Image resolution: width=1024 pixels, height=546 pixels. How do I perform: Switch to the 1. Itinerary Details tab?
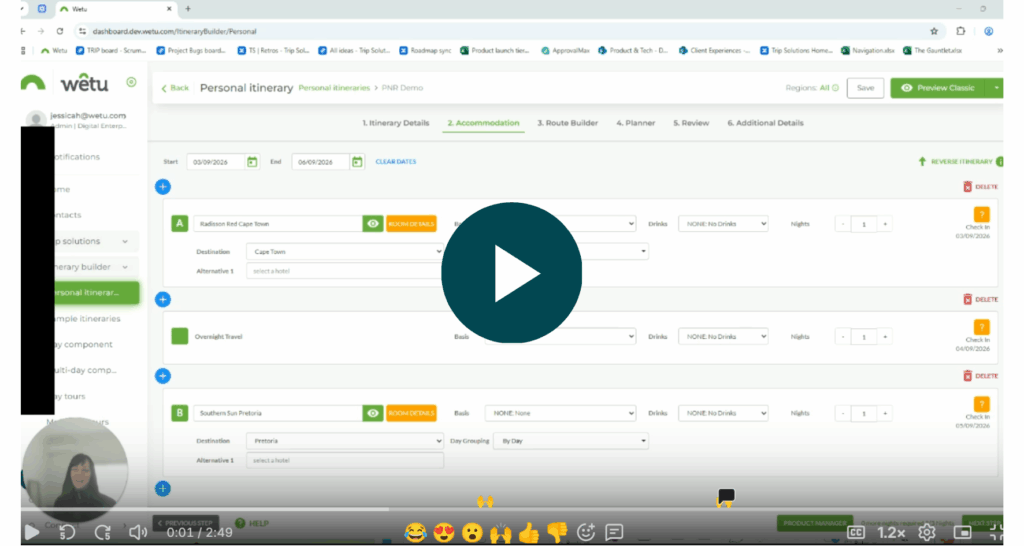pyautogui.click(x=396, y=123)
